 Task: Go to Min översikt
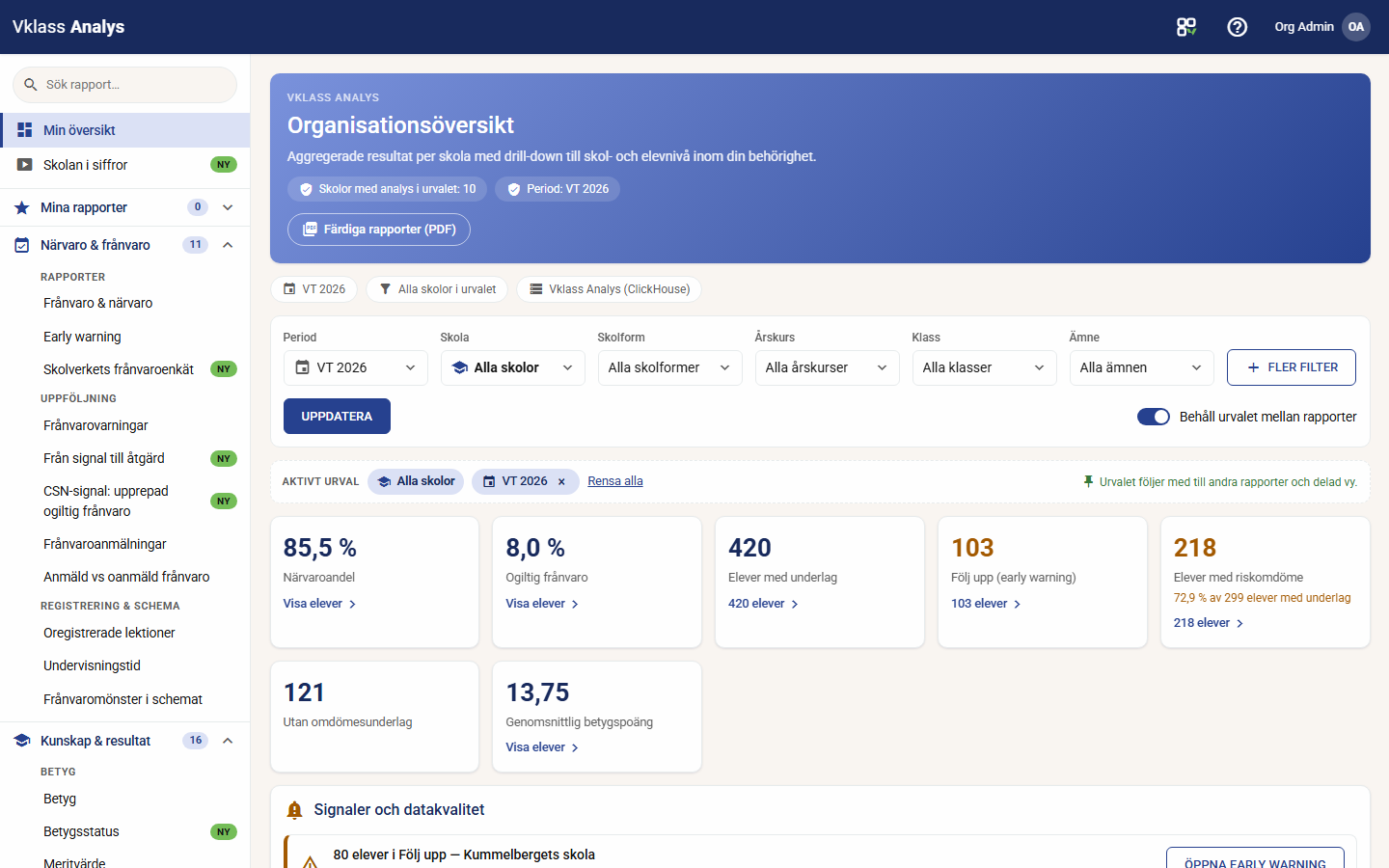[x=125, y=130]
